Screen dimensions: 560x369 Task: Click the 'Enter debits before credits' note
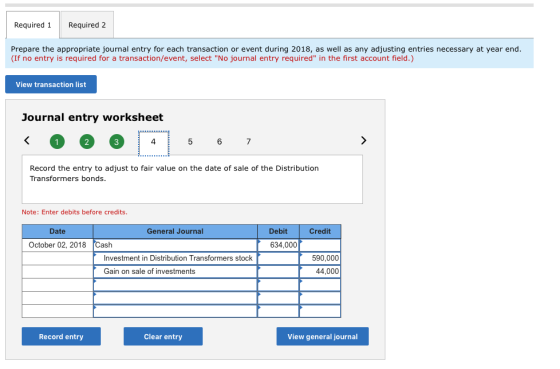click(74, 212)
